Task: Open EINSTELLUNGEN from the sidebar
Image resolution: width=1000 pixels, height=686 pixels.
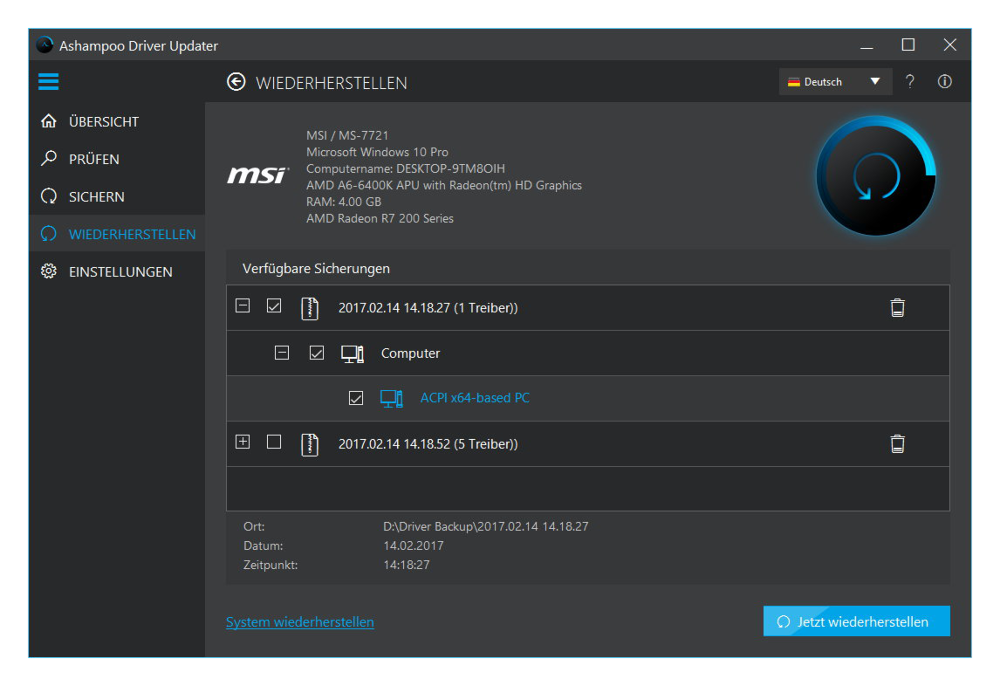Action: point(120,272)
